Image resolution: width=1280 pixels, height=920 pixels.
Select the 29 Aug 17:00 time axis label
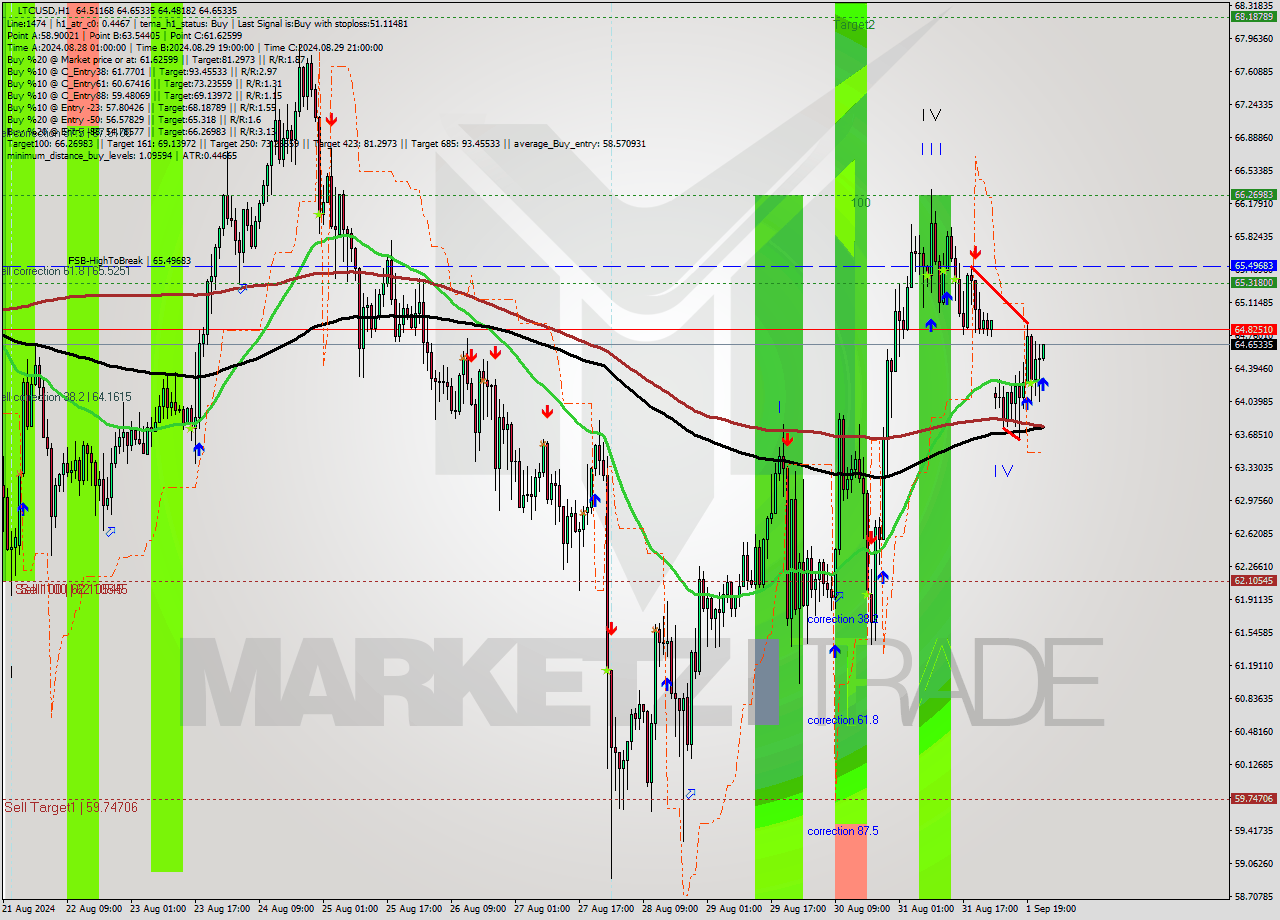[797, 909]
